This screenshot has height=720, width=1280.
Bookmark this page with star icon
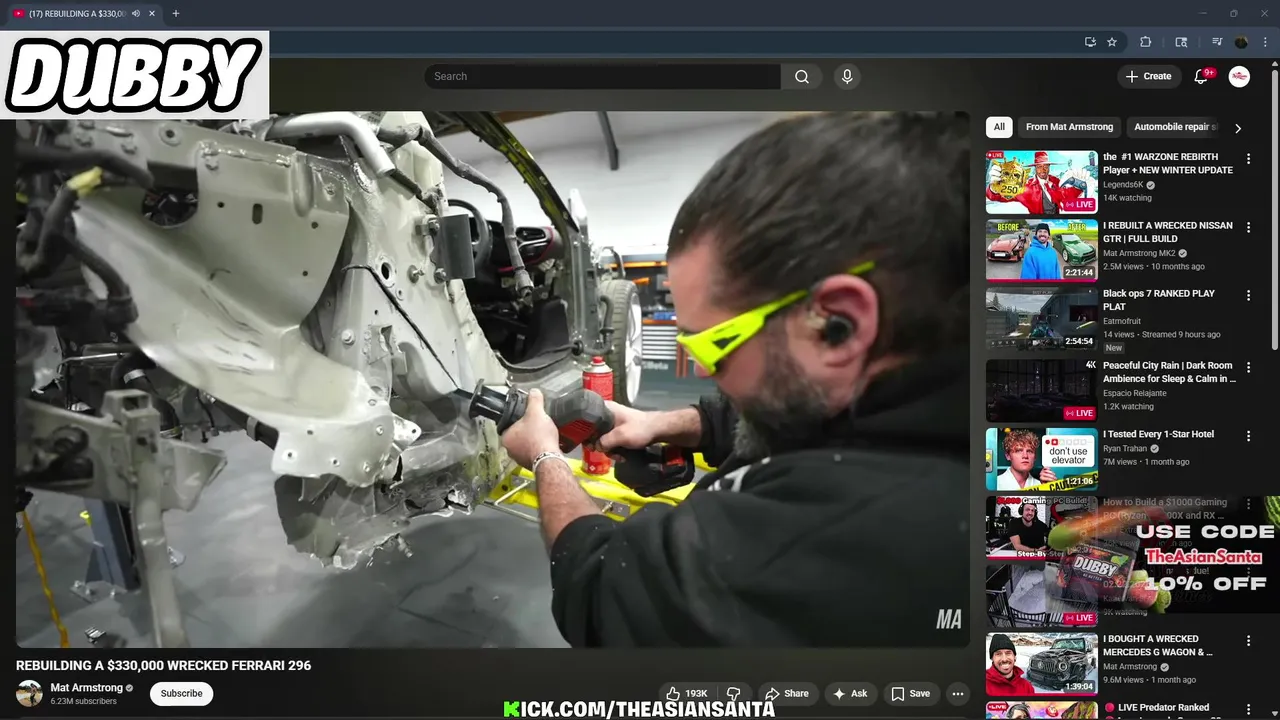(x=1112, y=42)
